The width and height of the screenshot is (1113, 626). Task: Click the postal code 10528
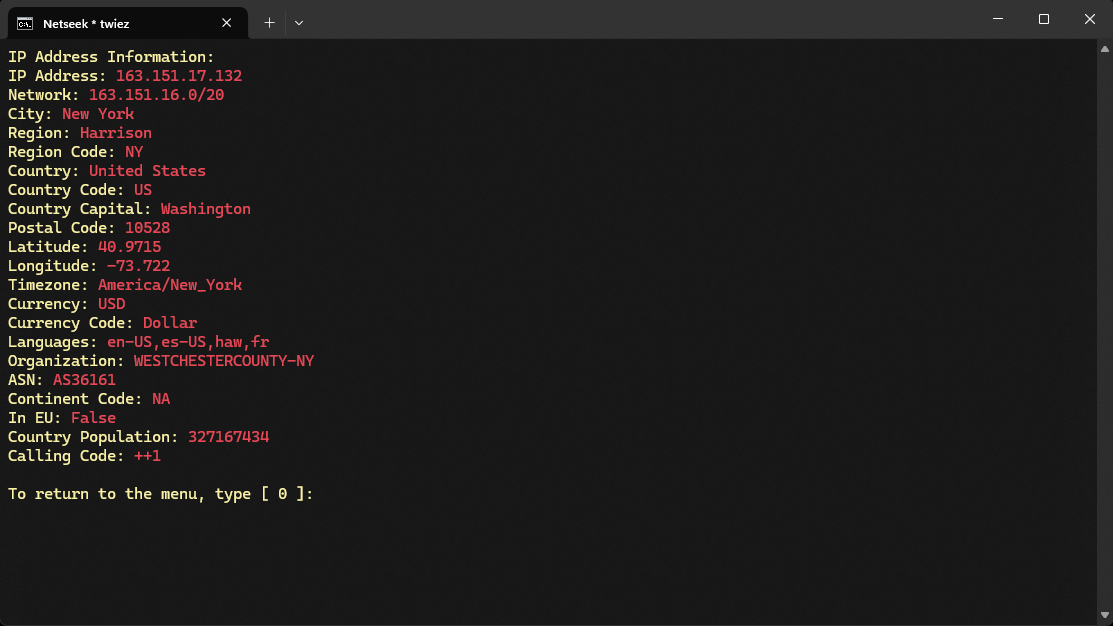(148, 228)
